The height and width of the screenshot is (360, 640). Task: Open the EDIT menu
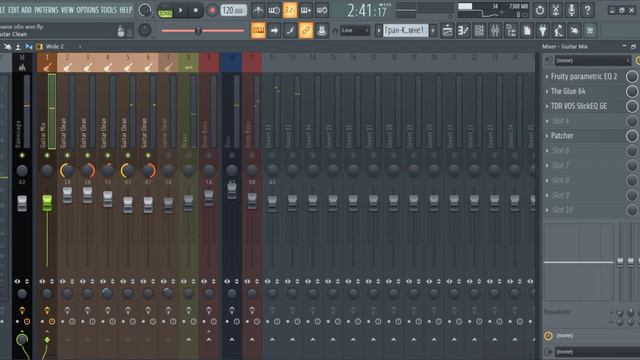pos(13,10)
